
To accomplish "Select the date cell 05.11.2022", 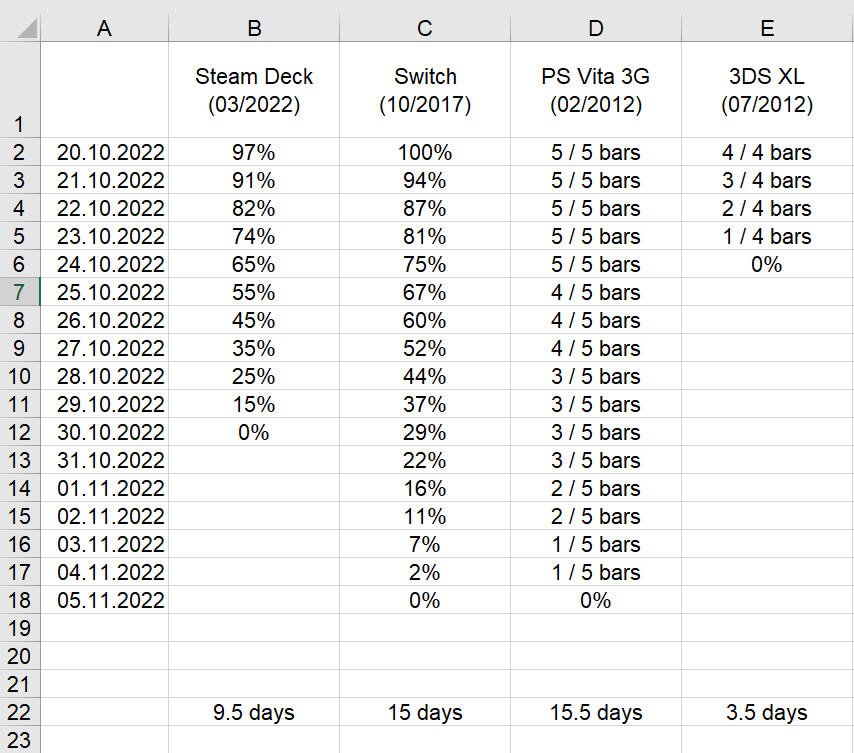I will coord(105,600).
